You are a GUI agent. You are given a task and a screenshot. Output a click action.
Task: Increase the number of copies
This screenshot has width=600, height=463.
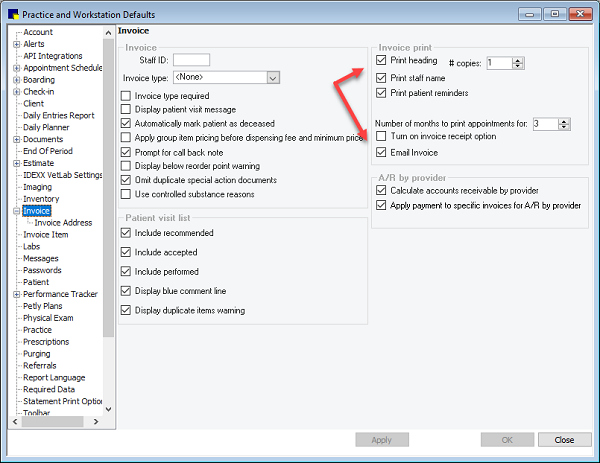tap(517, 58)
